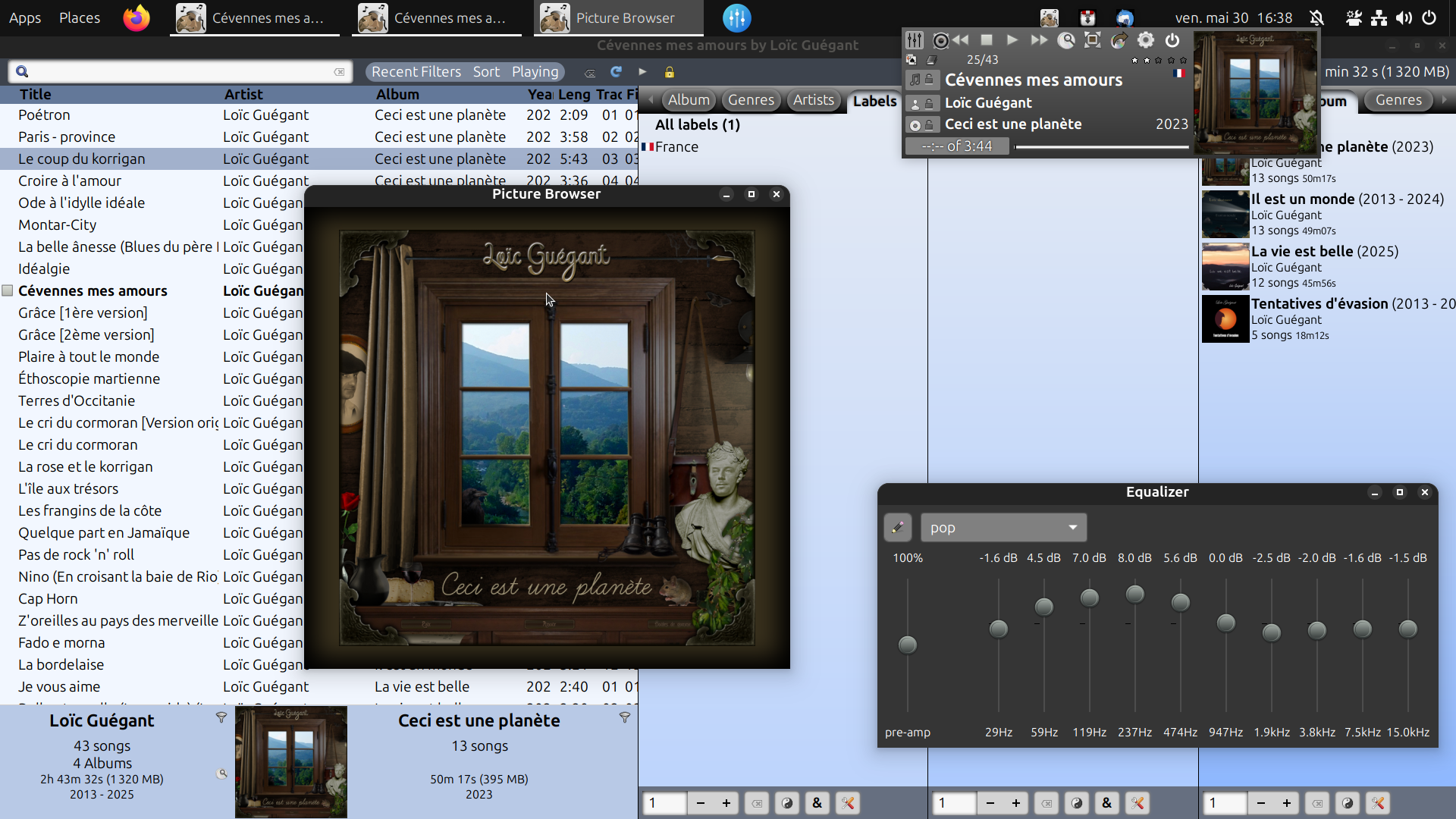The height and width of the screenshot is (819, 1456).
Task: Select the Labels tab
Action: [874, 101]
